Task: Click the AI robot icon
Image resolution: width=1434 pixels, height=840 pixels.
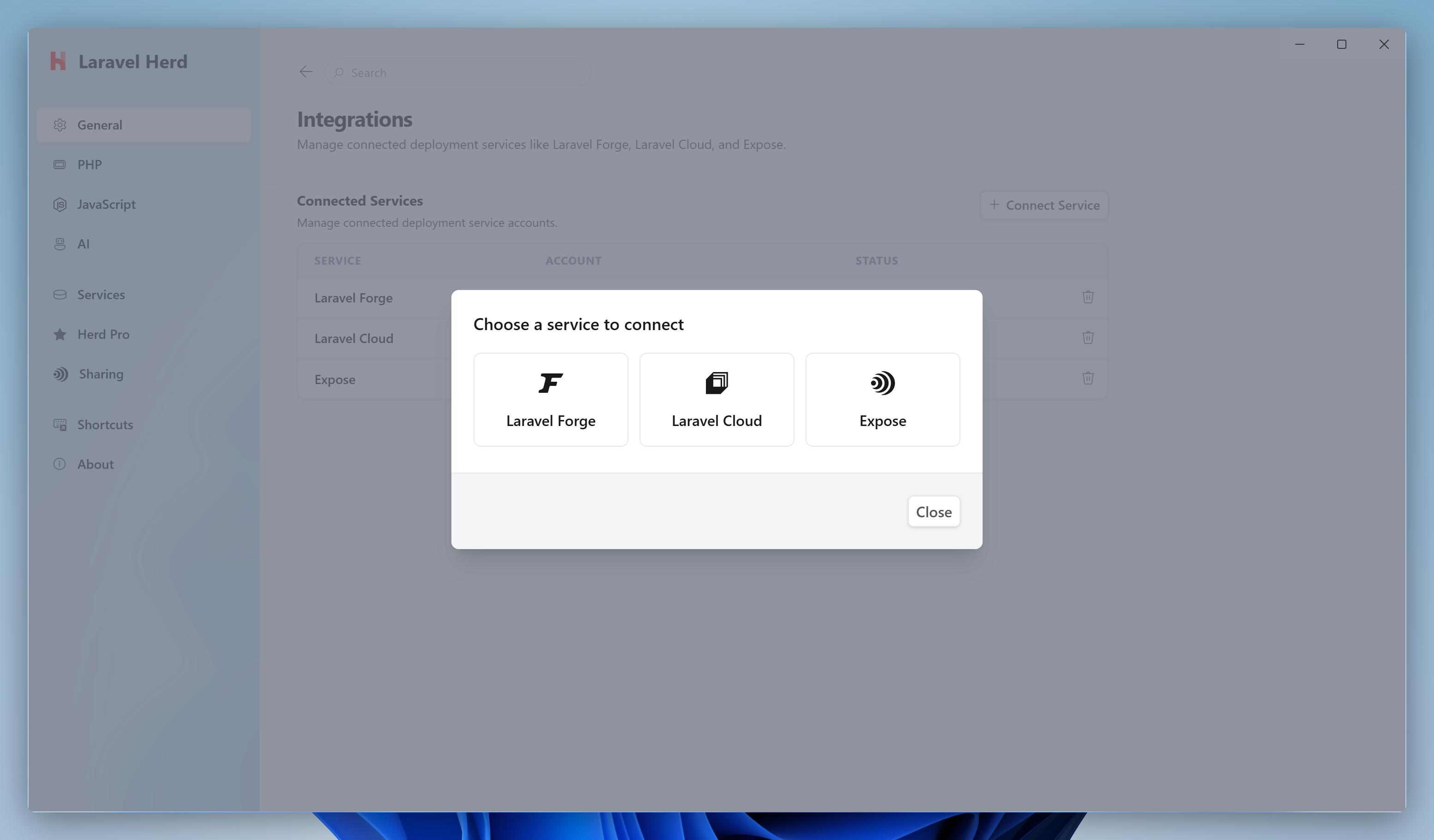Action: click(60, 243)
